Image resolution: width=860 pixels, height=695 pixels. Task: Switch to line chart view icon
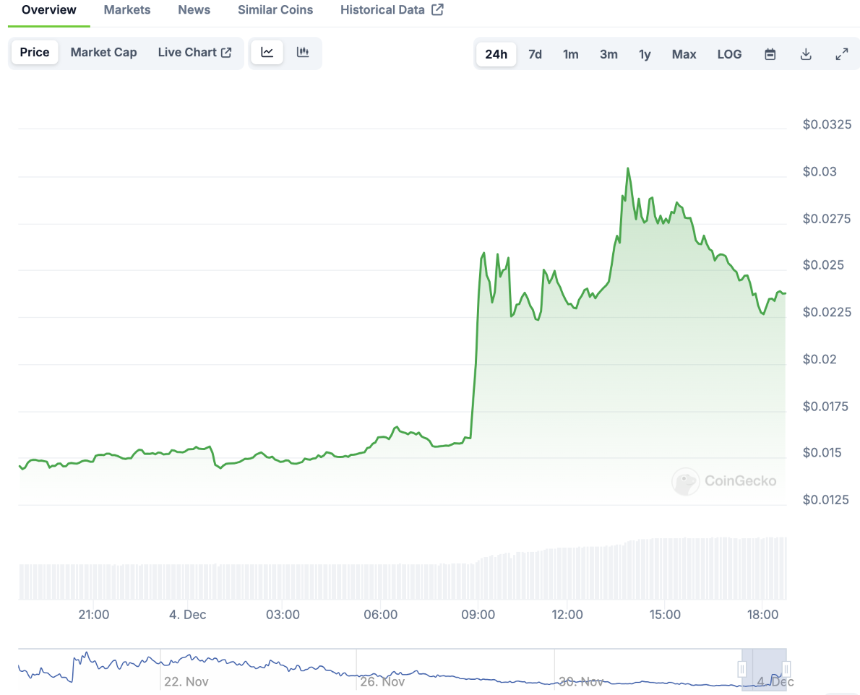[267, 52]
